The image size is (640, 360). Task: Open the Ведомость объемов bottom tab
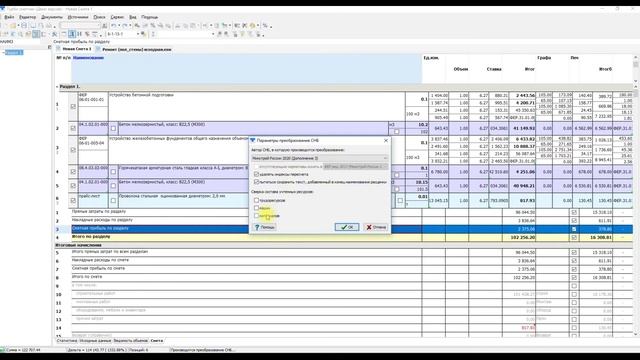tap(130, 340)
